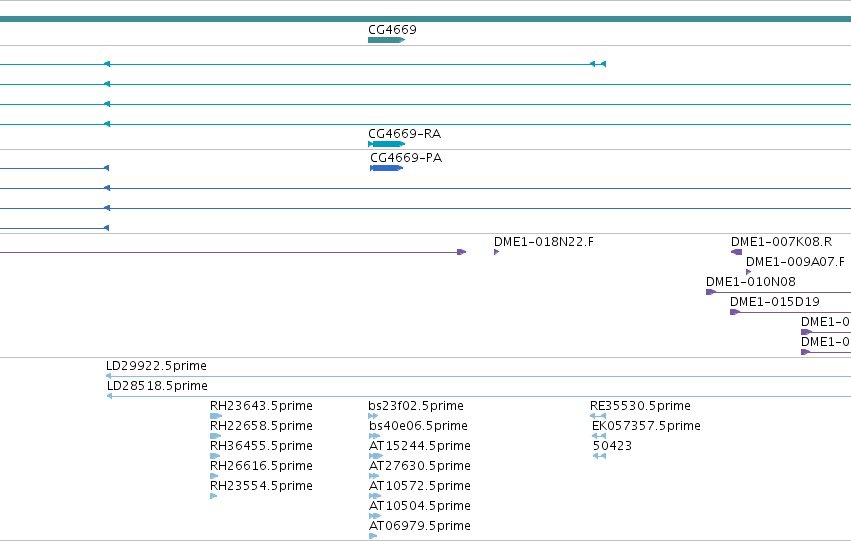The height and width of the screenshot is (541, 851).
Task: Select the RE35530.5prime EST marker
Action: pos(598,416)
